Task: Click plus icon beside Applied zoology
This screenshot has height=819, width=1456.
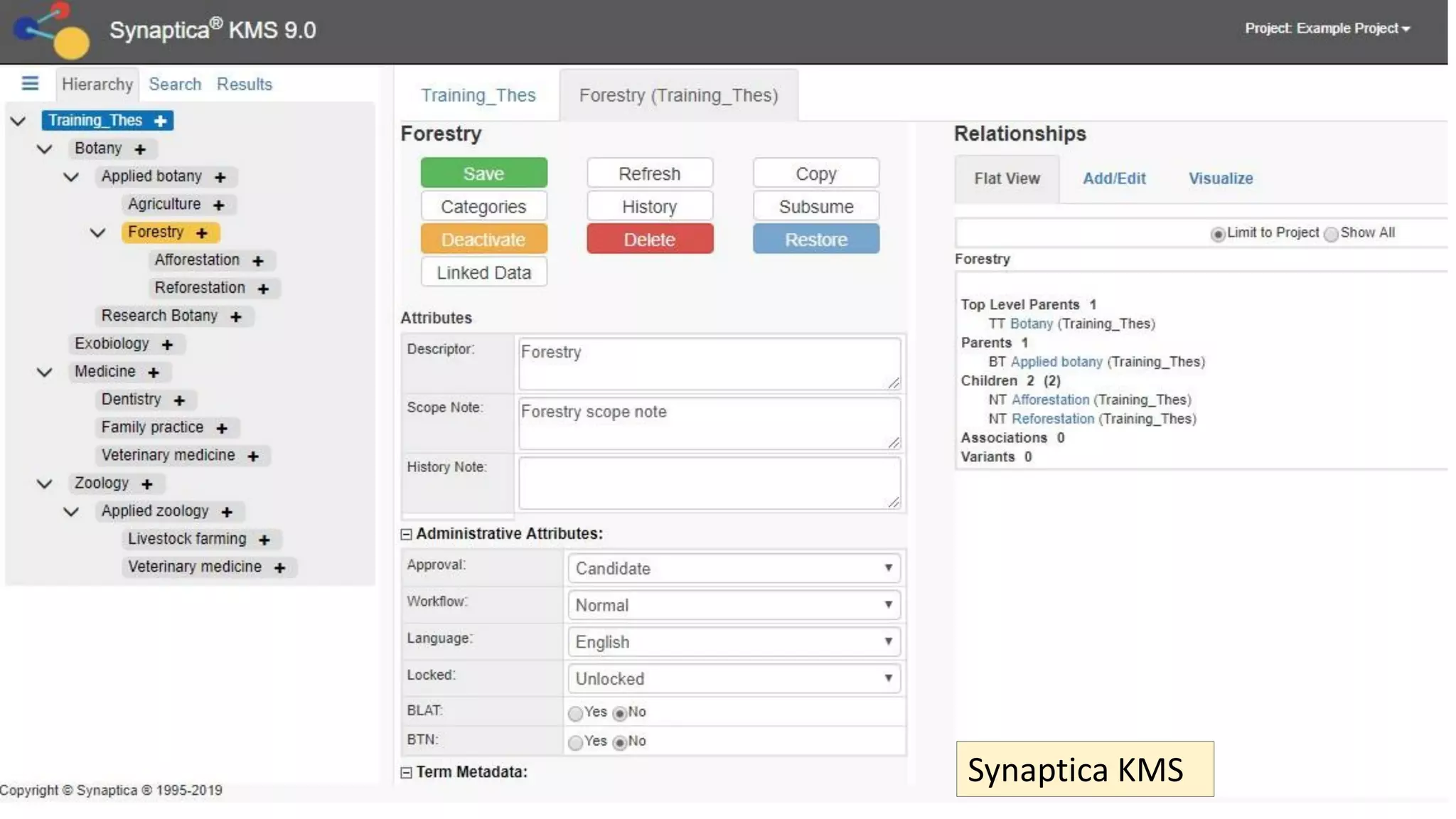Action: pos(227,511)
